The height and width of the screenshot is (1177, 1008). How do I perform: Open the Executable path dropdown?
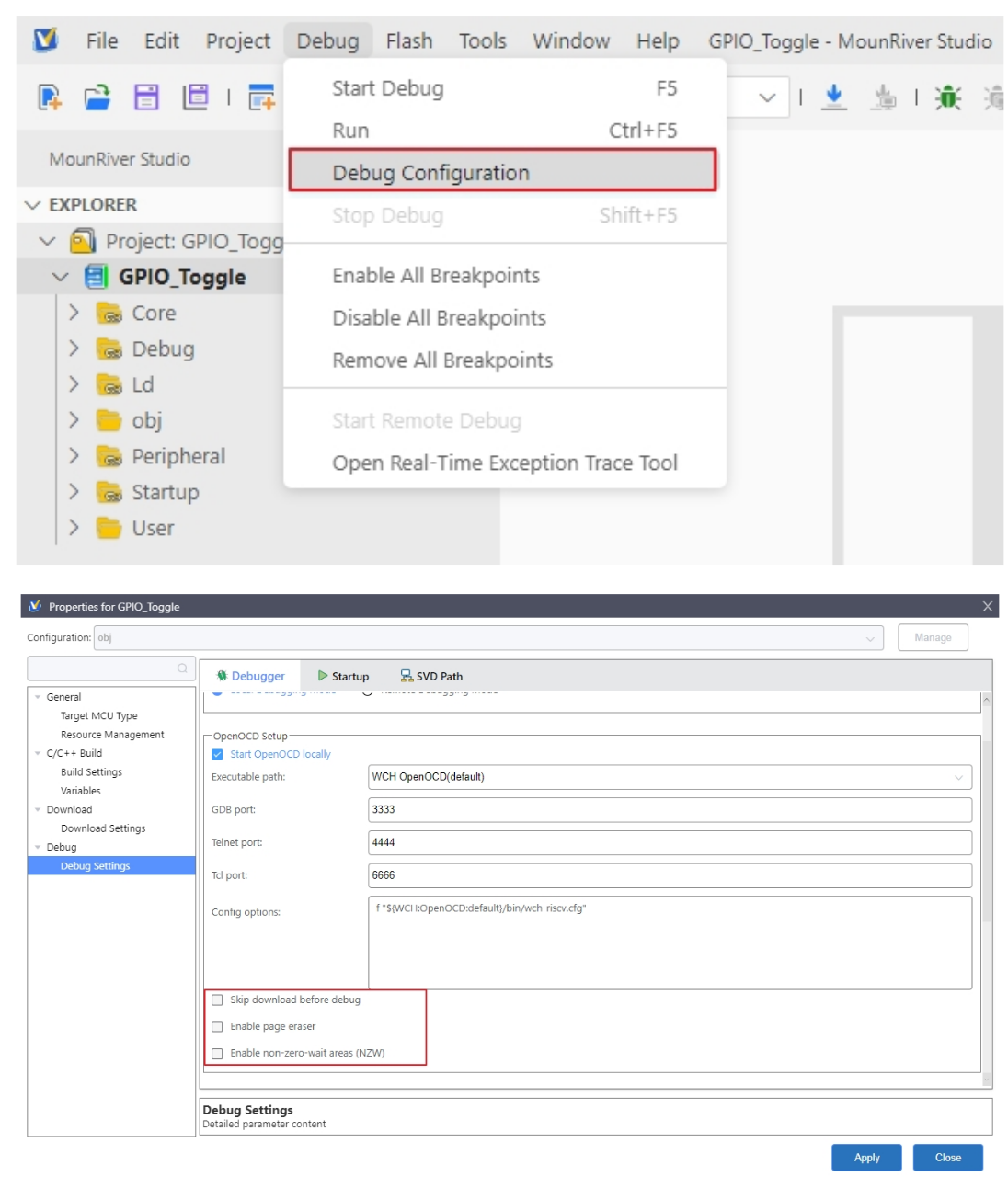click(x=958, y=777)
